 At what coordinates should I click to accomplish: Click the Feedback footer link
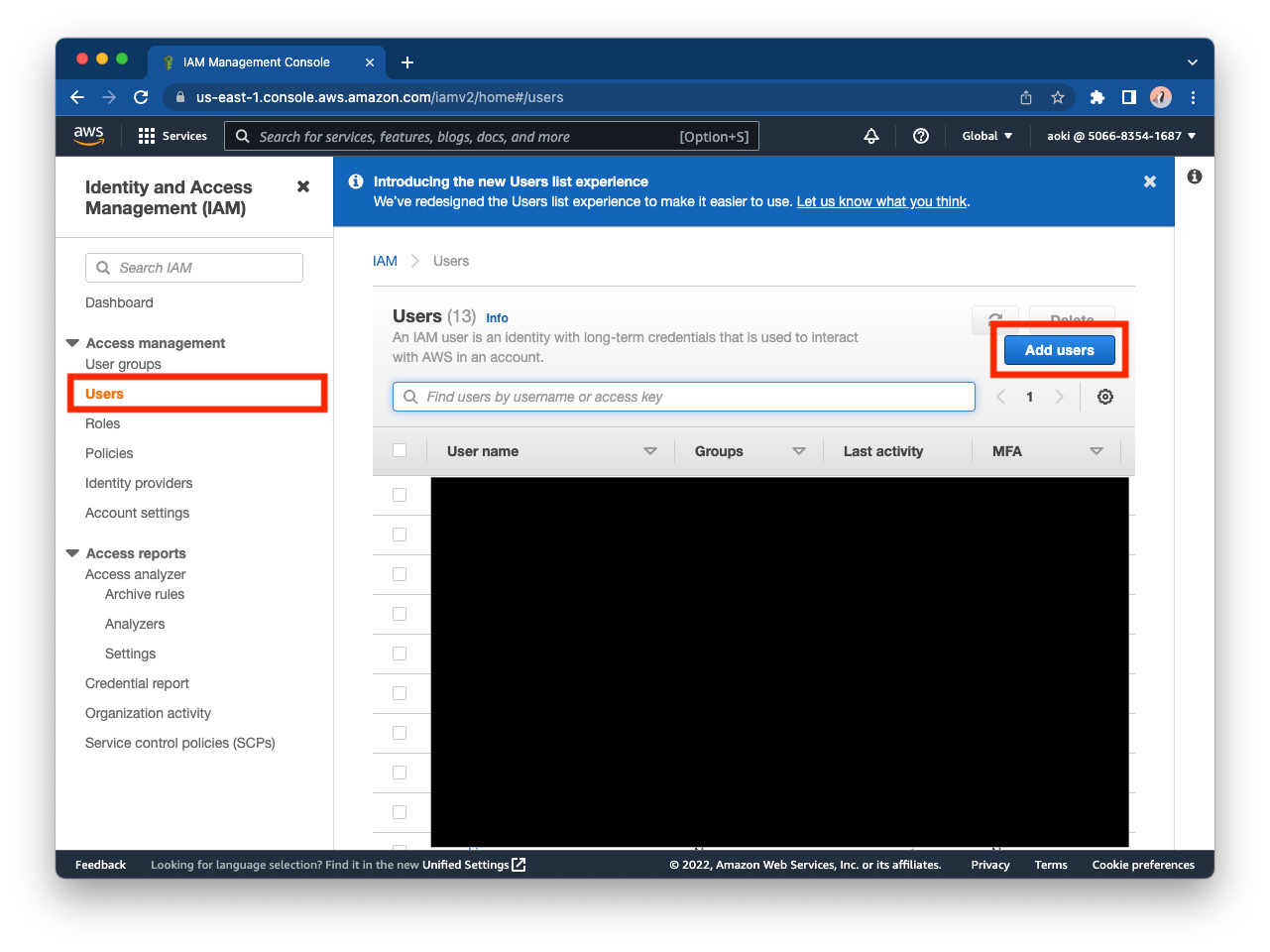(101, 865)
